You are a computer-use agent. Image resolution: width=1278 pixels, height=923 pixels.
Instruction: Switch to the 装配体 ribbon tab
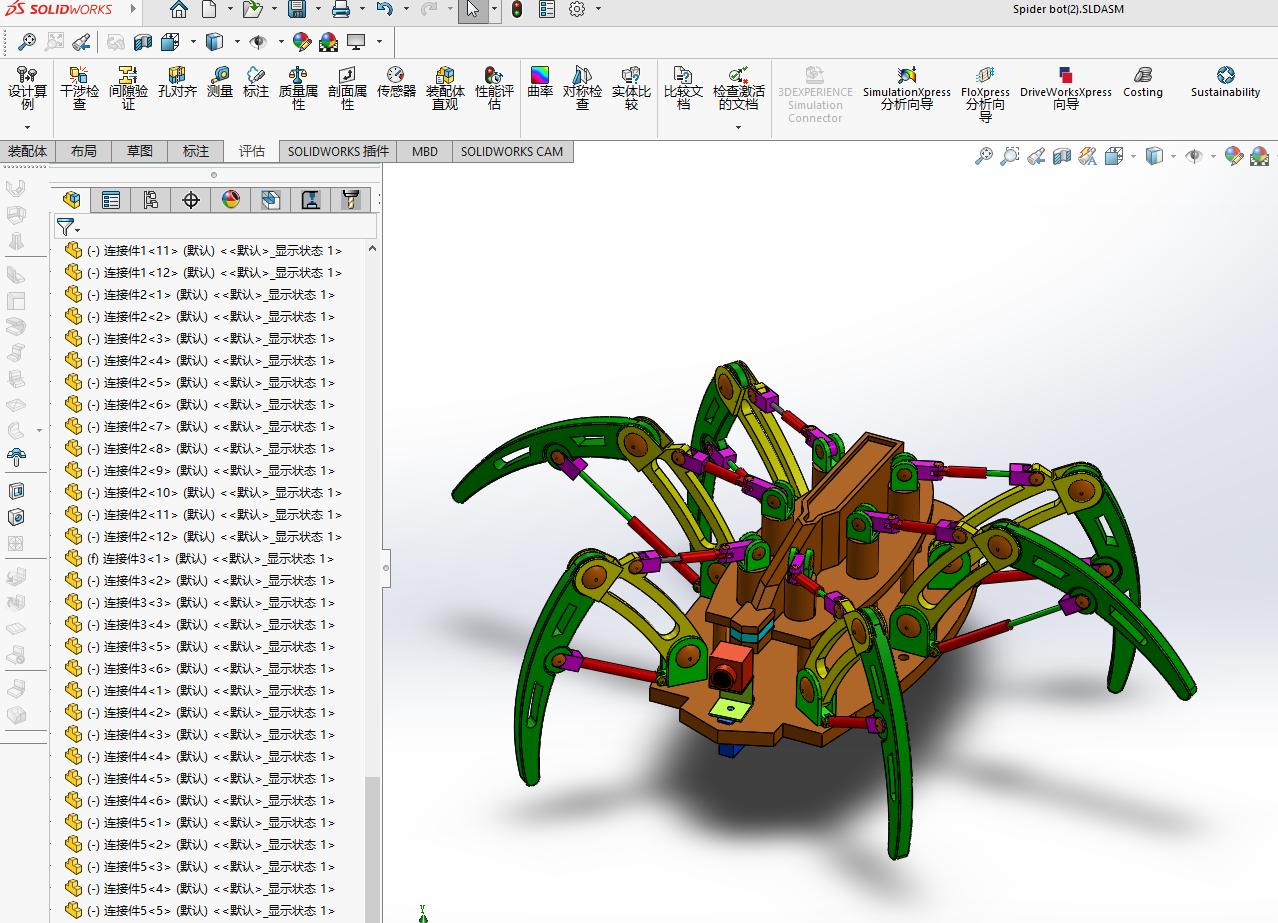[28, 151]
